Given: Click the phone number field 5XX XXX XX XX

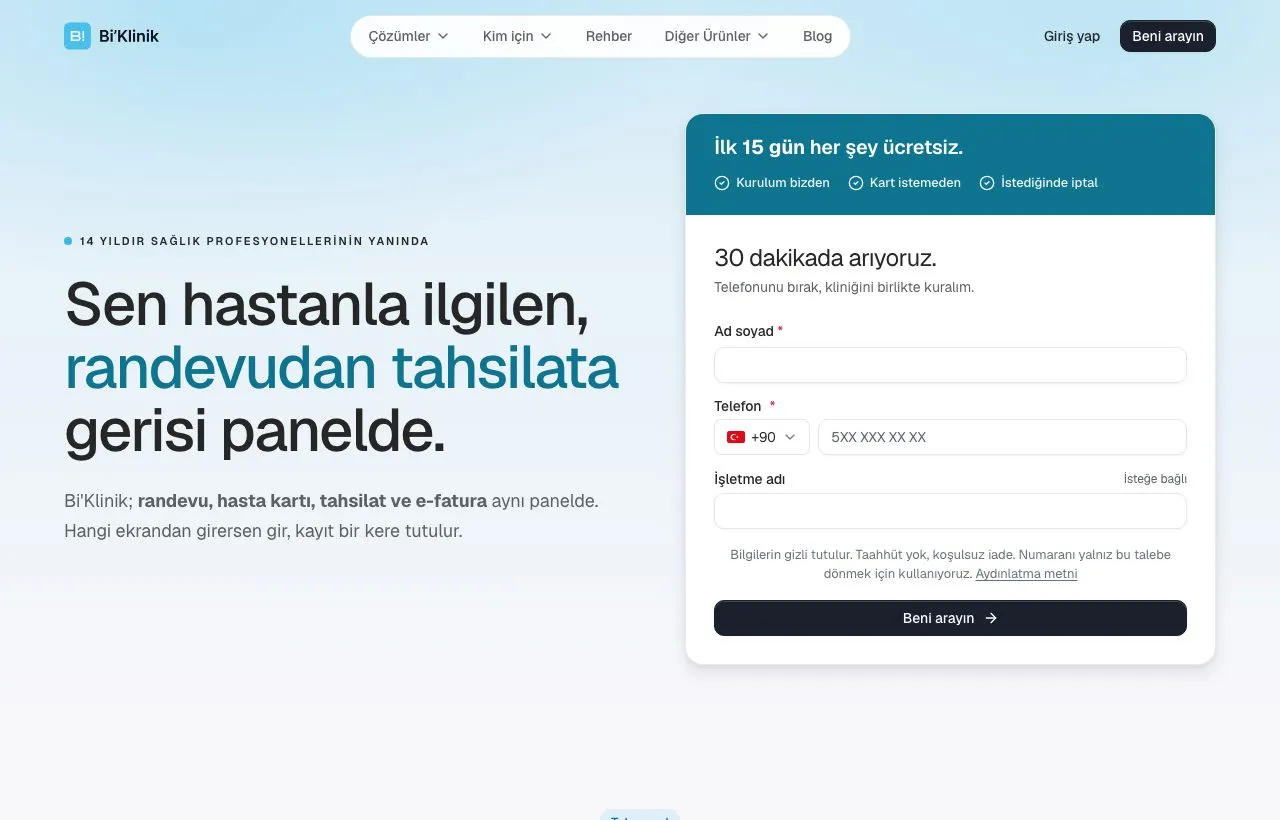Looking at the screenshot, I should tap(1002, 437).
